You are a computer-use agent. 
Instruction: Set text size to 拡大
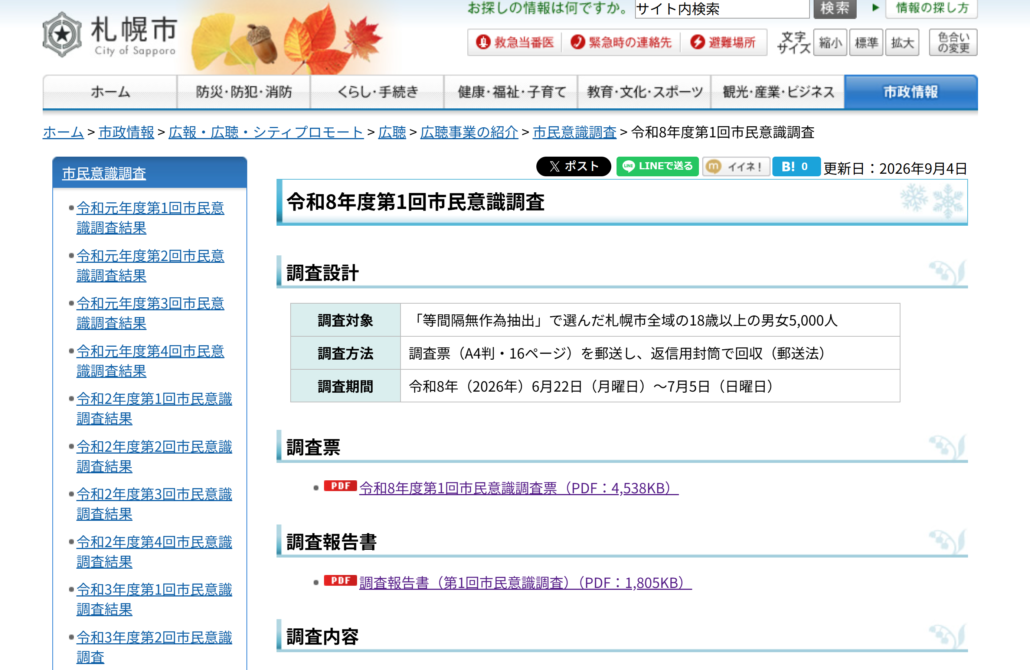(902, 43)
